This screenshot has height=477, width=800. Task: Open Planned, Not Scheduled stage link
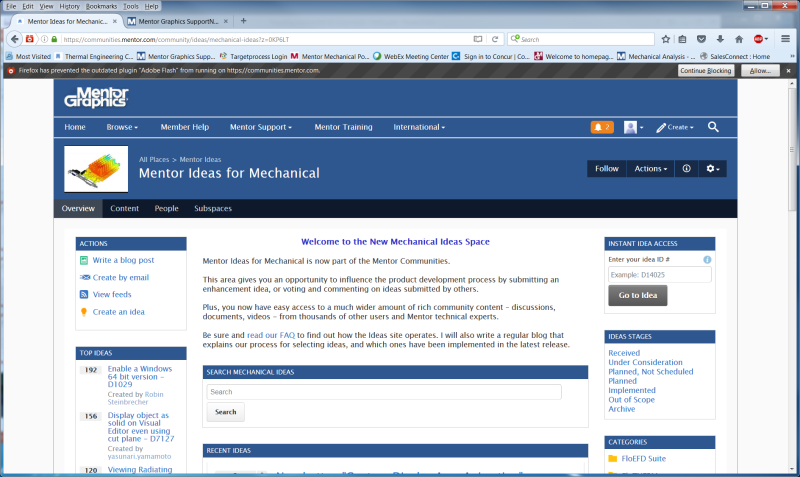(651, 371)
